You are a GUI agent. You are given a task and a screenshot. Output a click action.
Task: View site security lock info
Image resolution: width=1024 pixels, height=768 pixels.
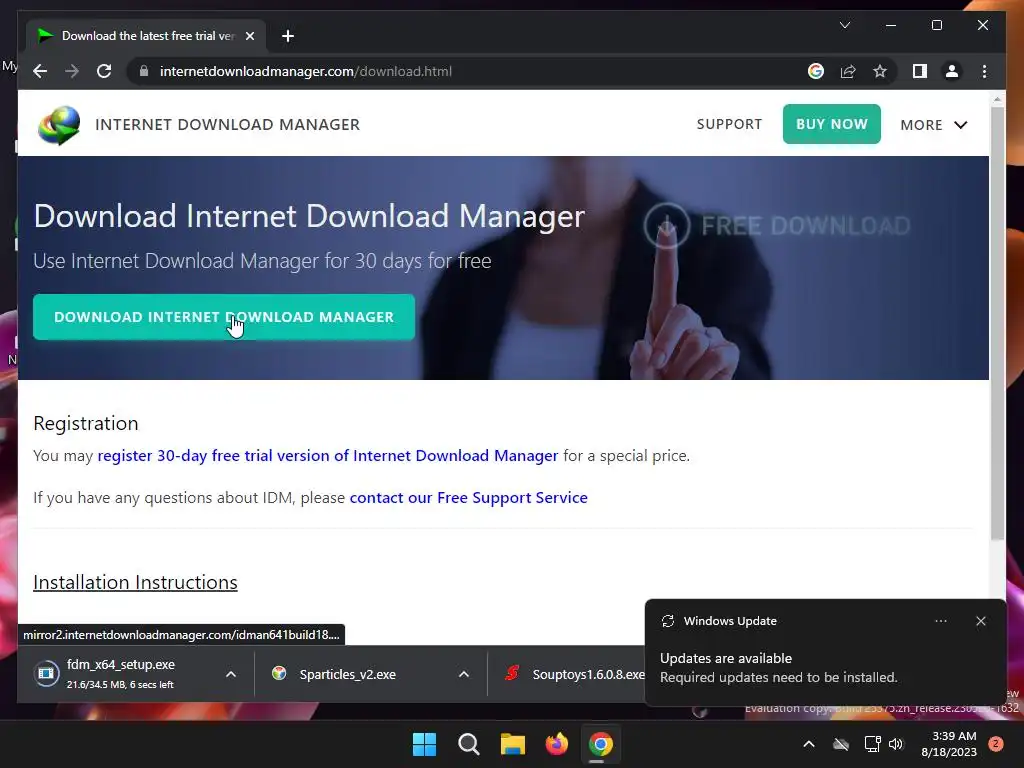coord(144,71)
